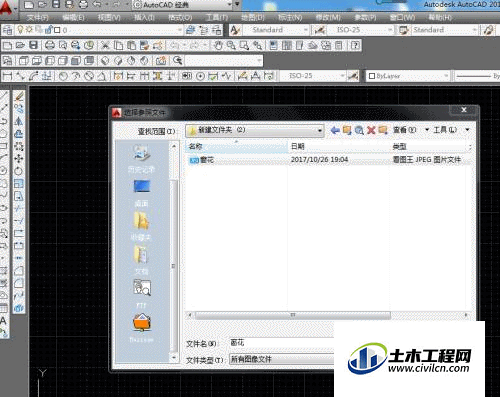Expand the ISO-25 dropdown in Styles toolbar
This screenshot has width=500, height=397.
pos(390,30)
